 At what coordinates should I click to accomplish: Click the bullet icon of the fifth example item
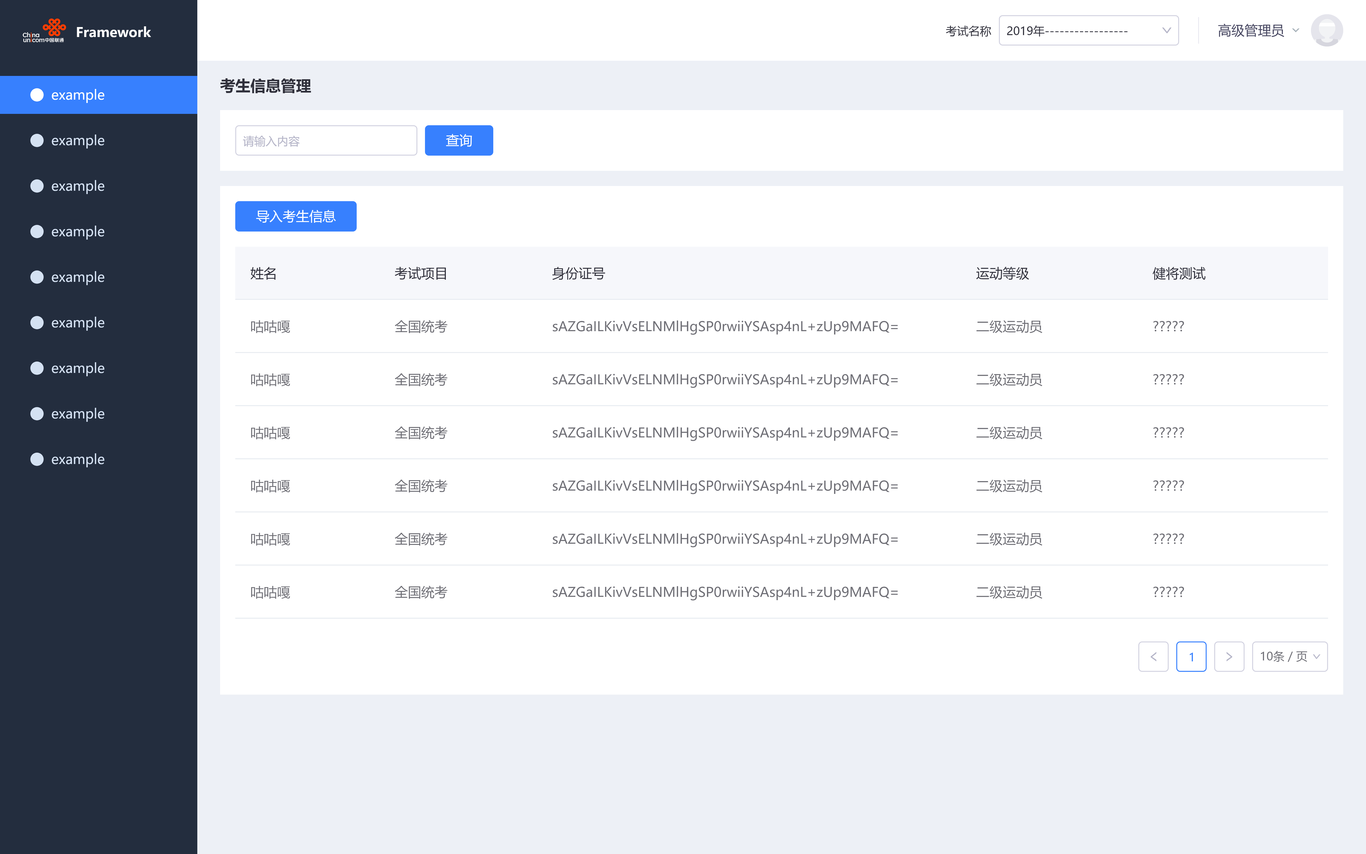click(x=37, y=277)
